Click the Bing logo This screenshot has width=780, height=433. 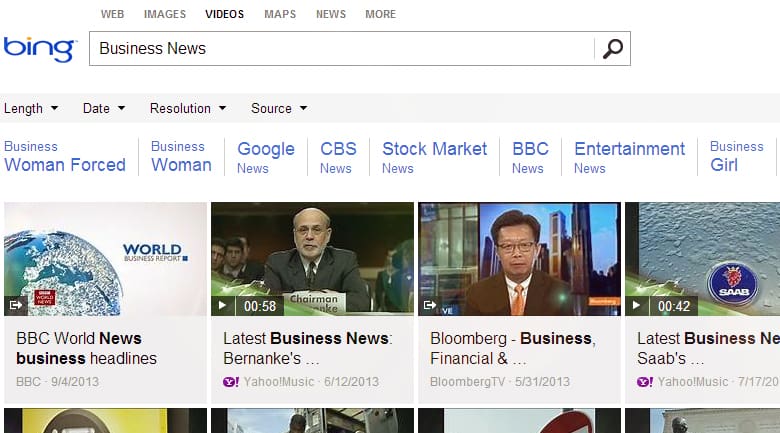click(x=40, y=48)
